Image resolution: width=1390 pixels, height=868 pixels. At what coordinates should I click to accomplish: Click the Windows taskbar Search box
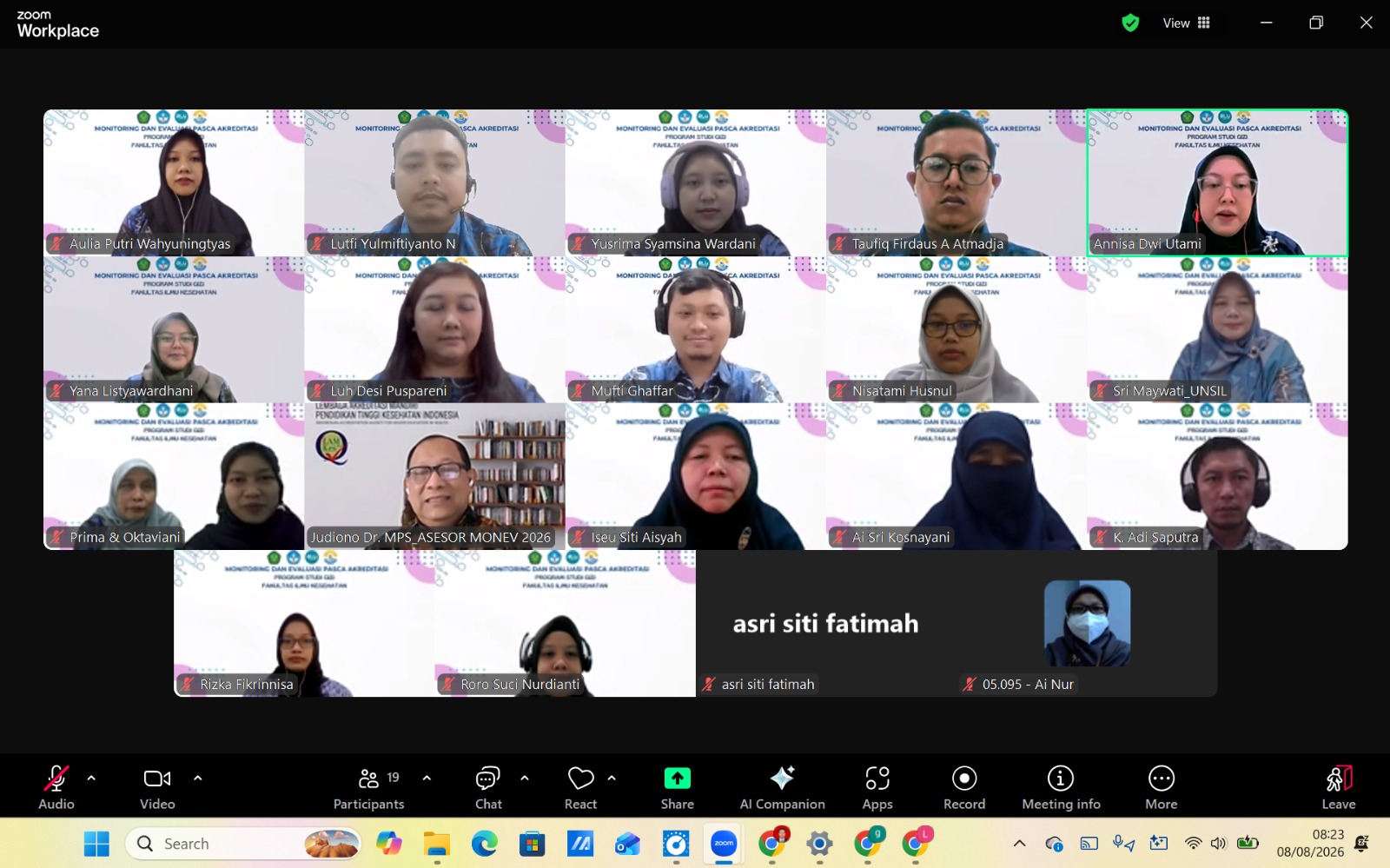click(243, 844)
